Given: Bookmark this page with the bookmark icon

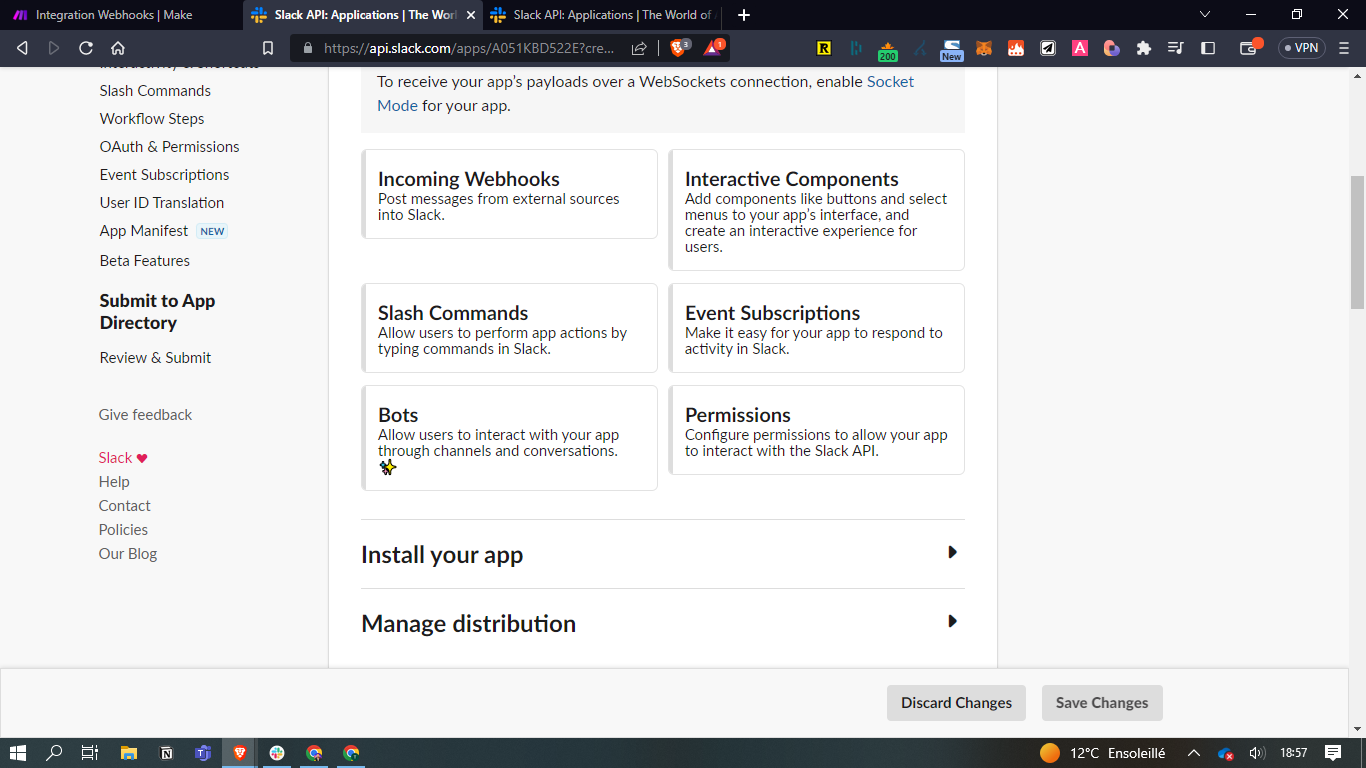Looking at the screenshot, I should pos(267,48).
